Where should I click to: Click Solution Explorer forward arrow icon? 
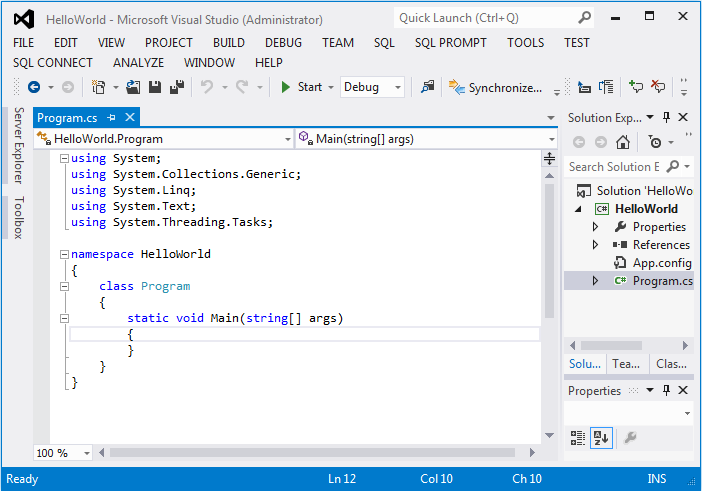click(x=601, y=142)
